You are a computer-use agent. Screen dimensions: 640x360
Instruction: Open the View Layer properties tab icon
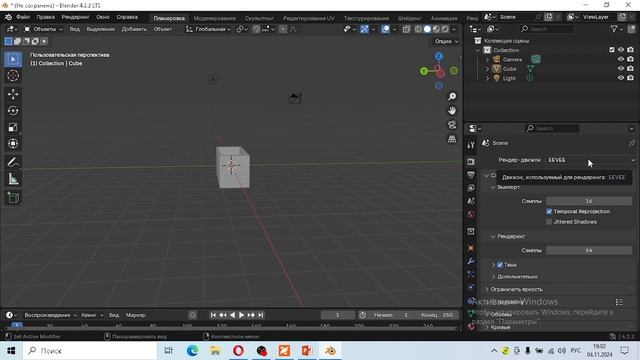pos(471,188)
